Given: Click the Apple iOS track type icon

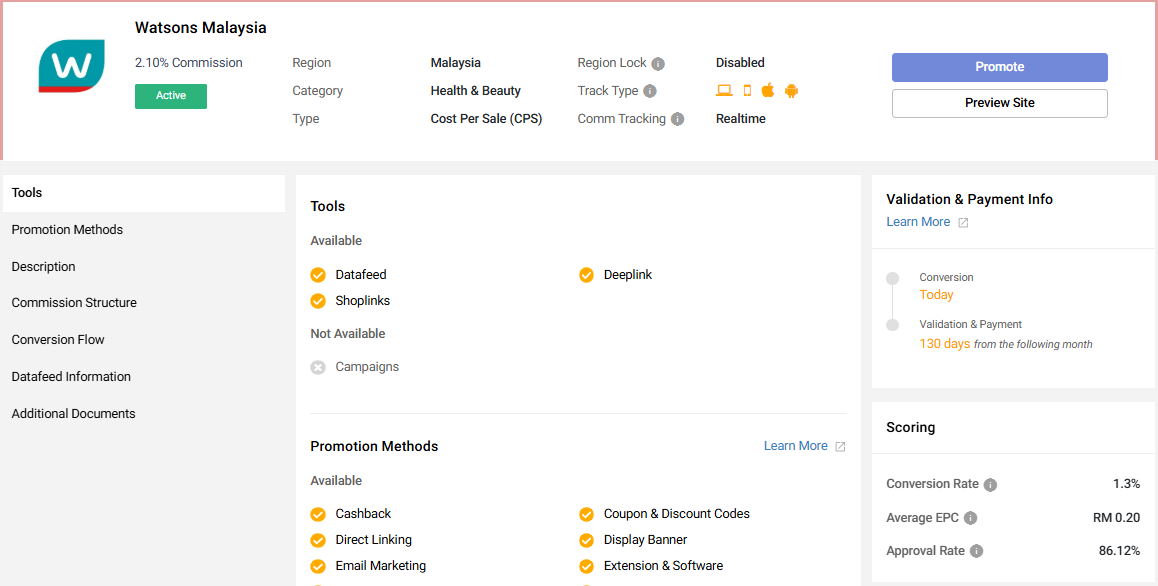Looking at the screenshot, I should tap(768, 91).
